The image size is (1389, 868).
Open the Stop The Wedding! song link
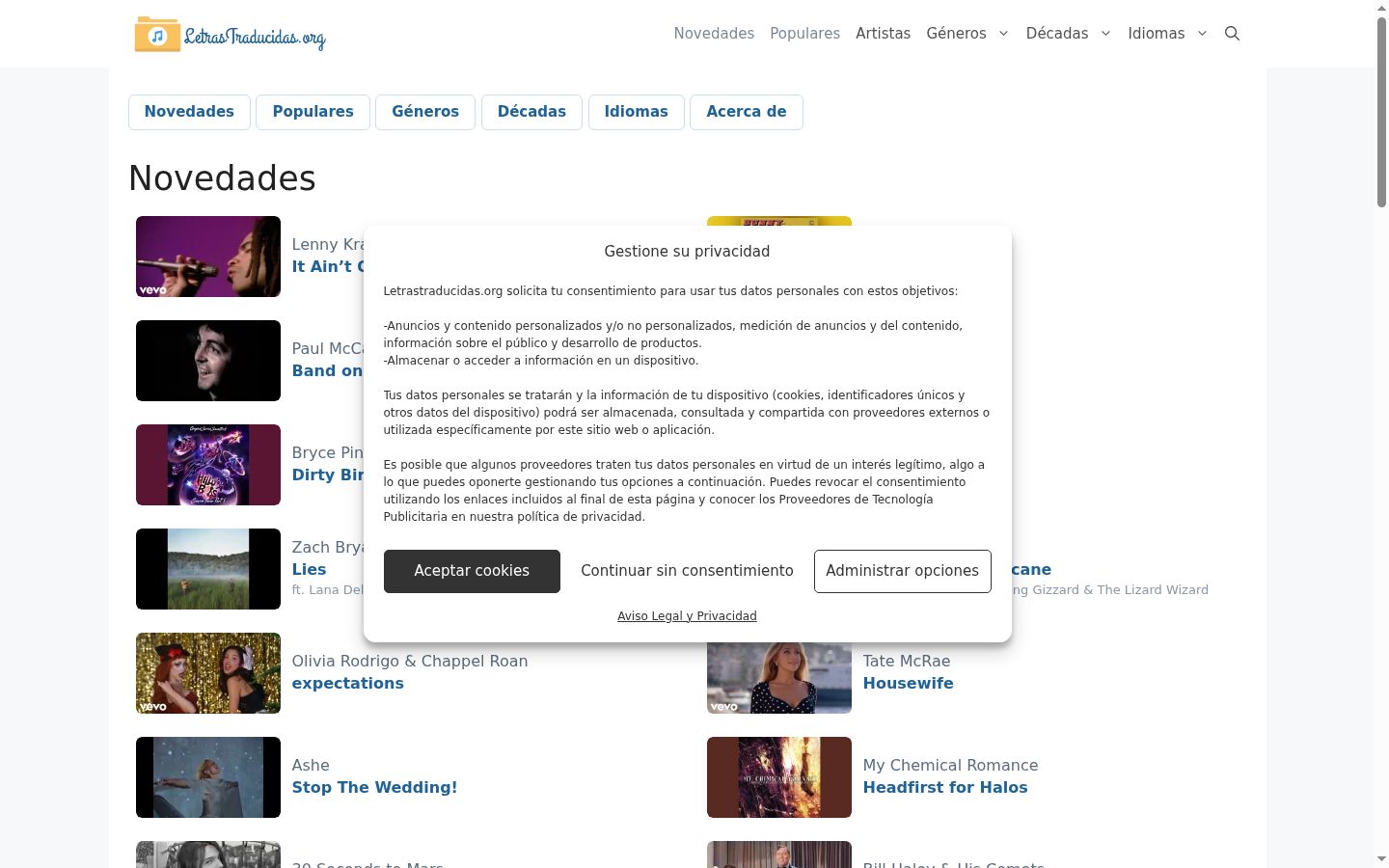tap(374, 788)
